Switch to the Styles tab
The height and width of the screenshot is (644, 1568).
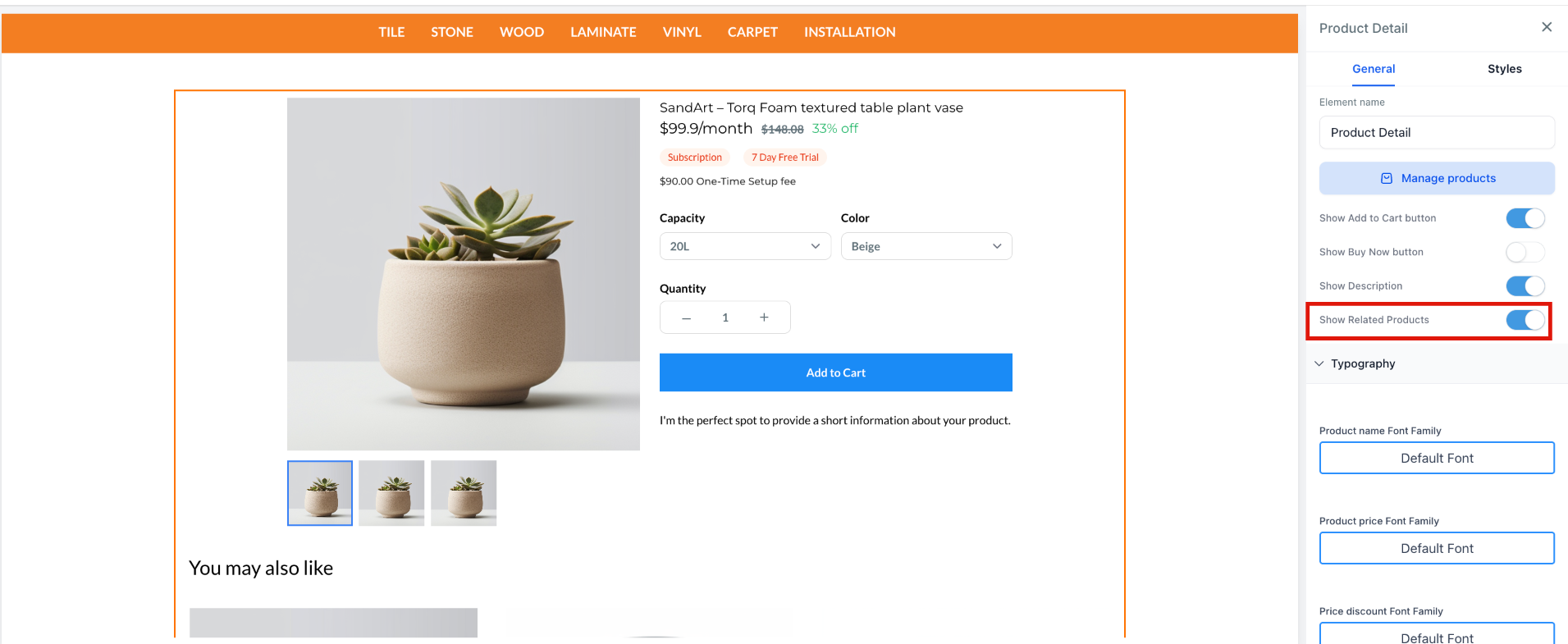(x=1504, y=69)
